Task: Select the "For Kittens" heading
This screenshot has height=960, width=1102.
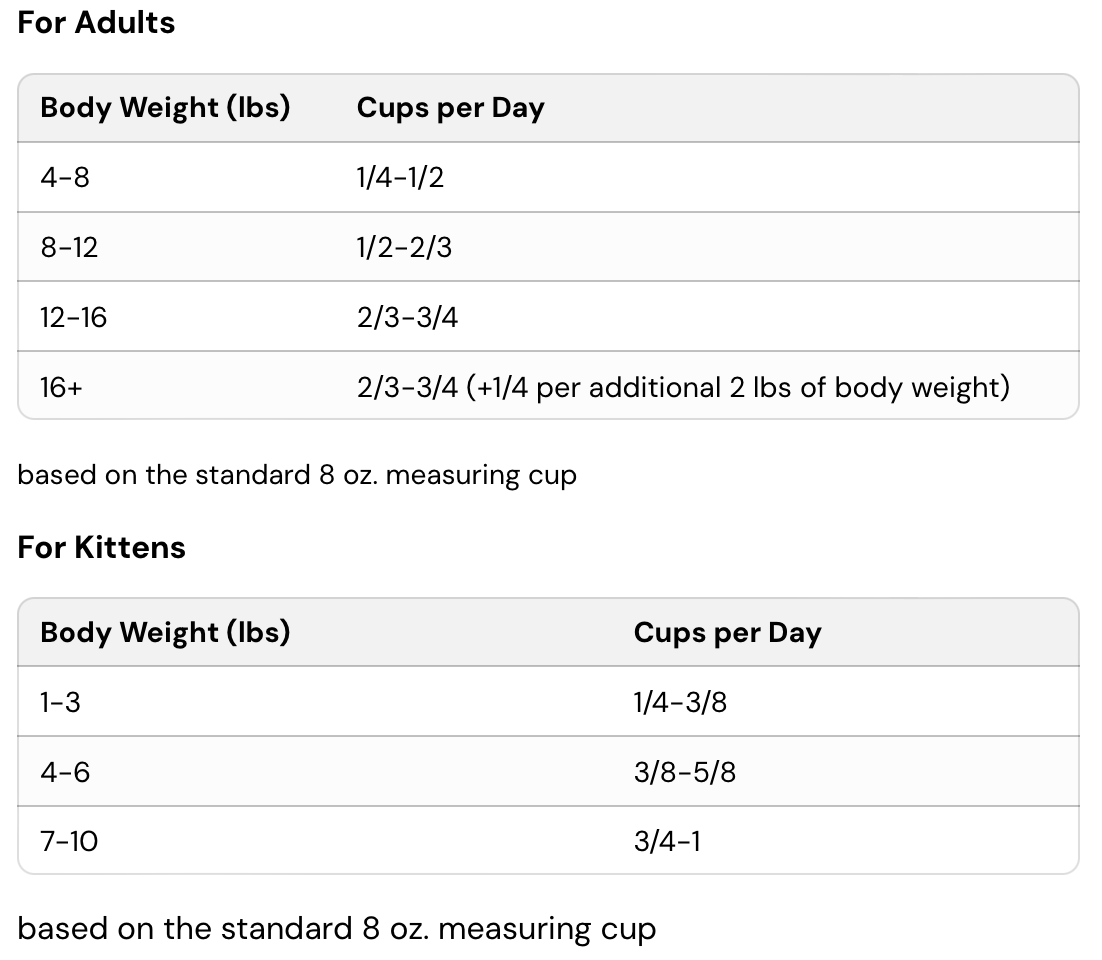Action: [102, 547]
